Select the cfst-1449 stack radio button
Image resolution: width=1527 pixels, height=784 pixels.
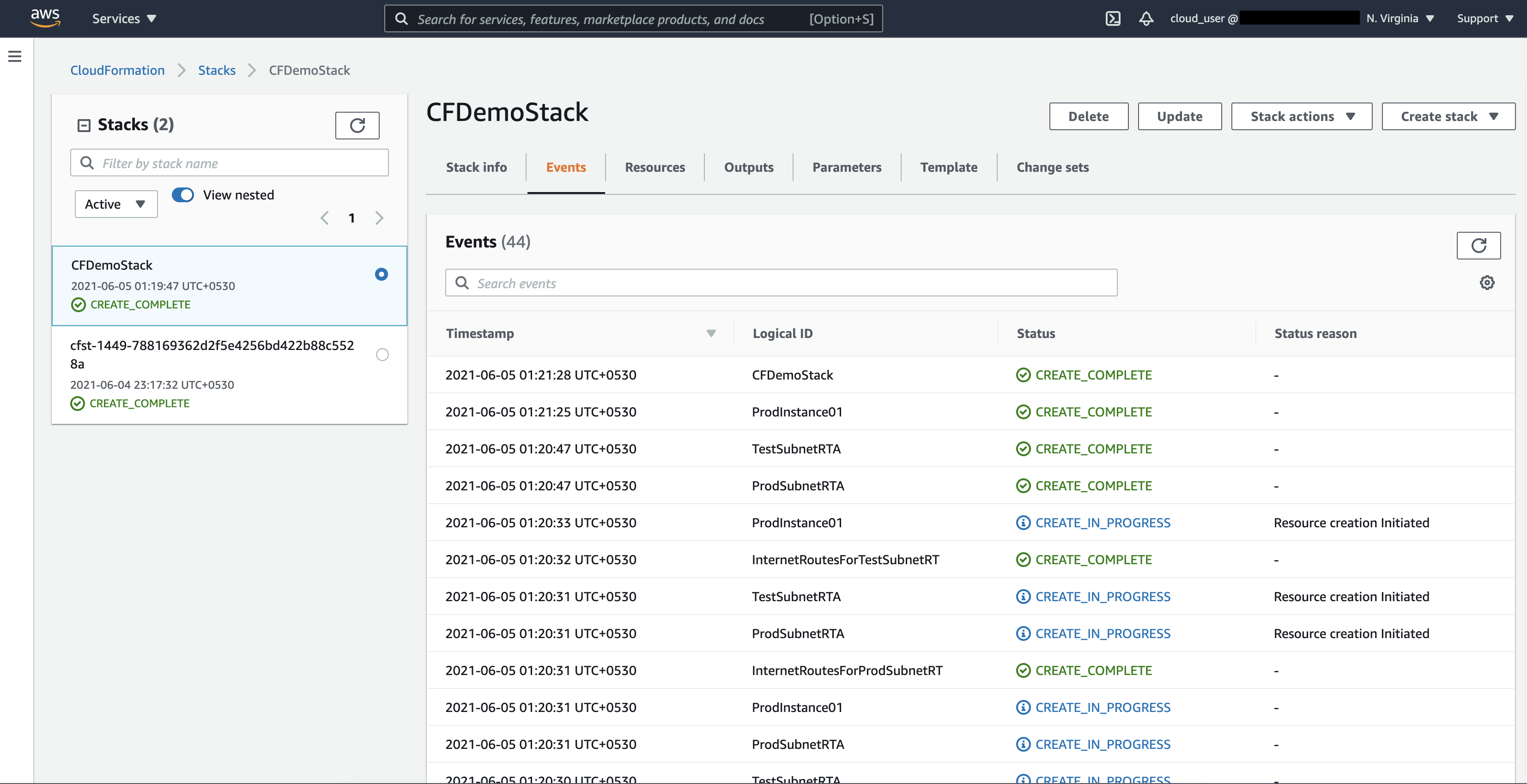pyautogui.click(x=382, y=355)
